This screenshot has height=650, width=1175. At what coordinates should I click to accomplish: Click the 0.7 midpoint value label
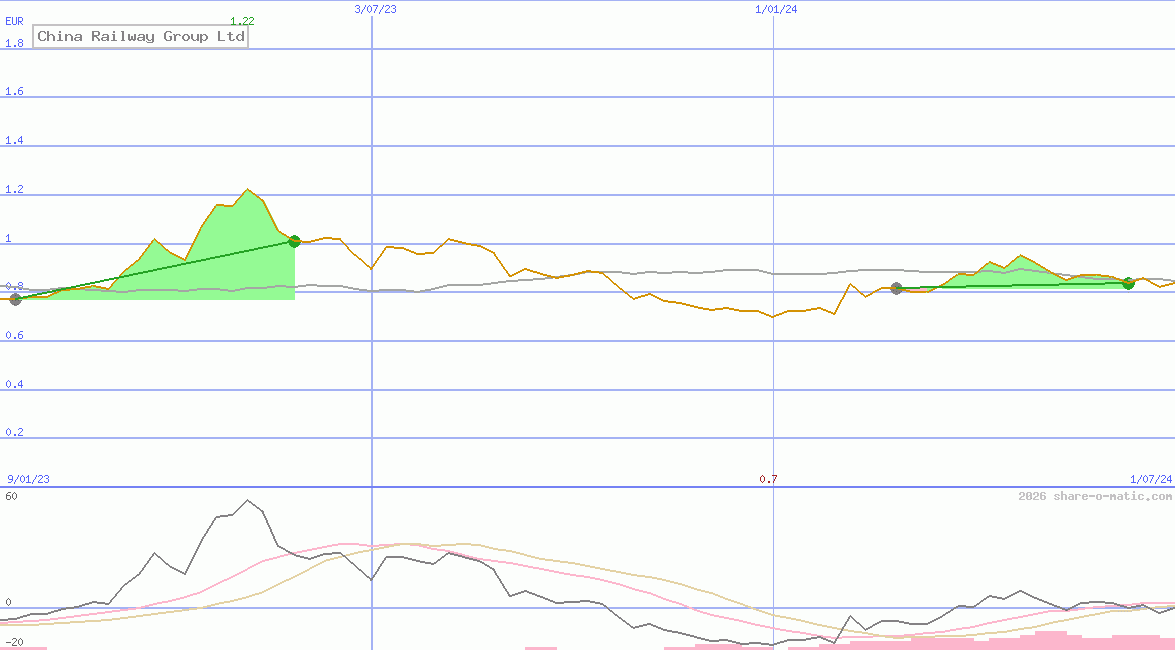769,479
